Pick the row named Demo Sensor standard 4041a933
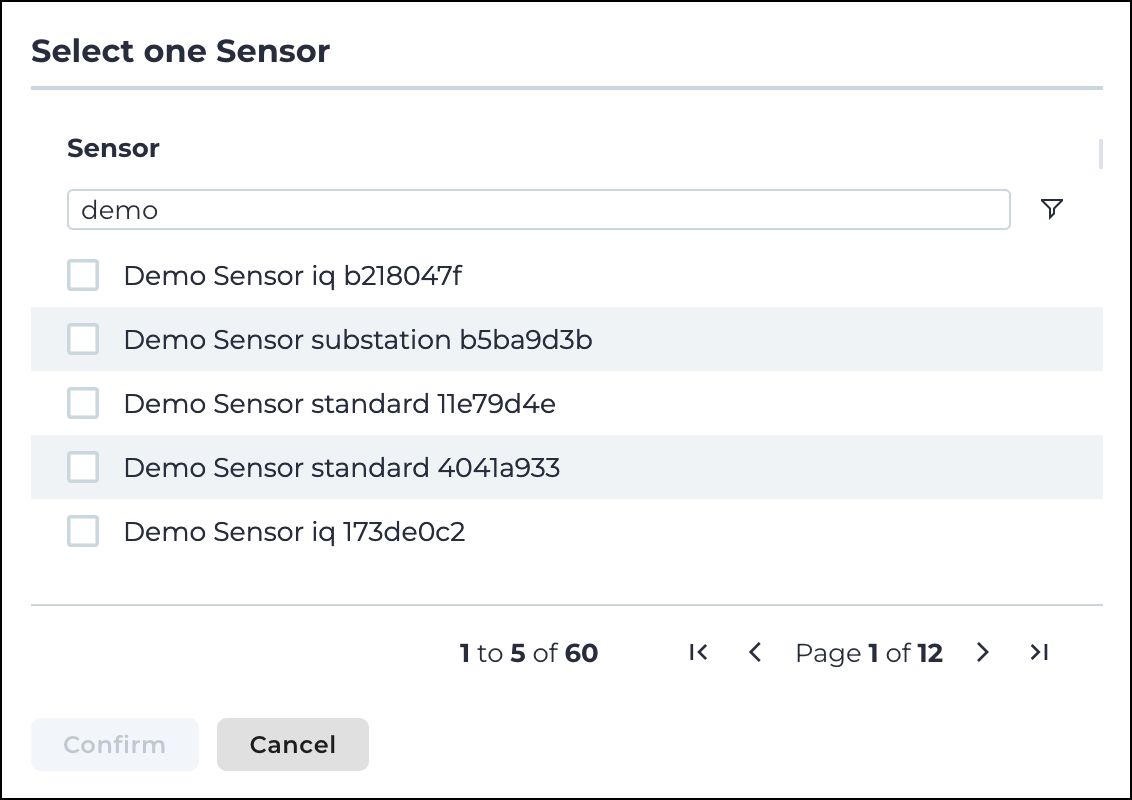Image resolution: width=1132 pixels, height=800 pixels. (567, 467)
